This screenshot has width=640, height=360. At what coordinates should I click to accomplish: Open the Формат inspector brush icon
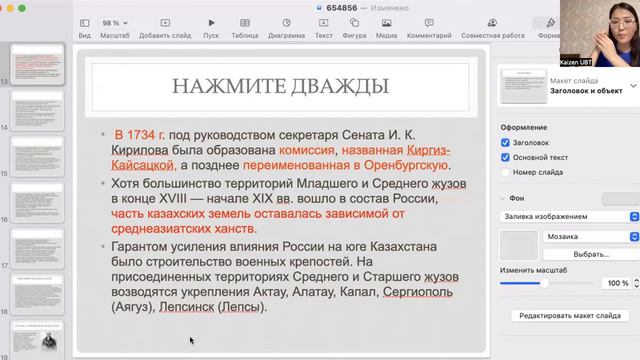(x=551, y=23)
